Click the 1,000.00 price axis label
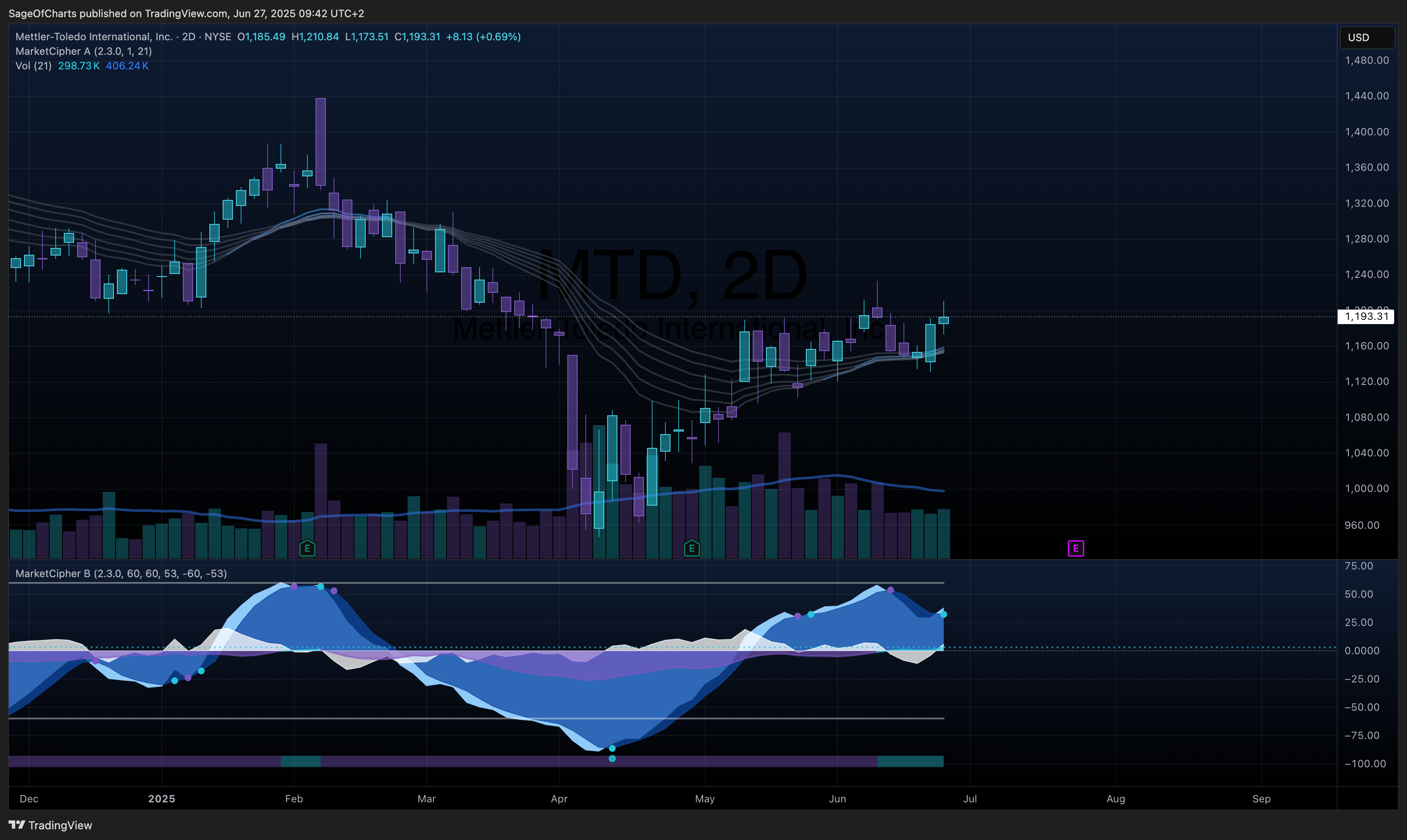This screenshot has width=1407, height=840. tap(1366, 489)
